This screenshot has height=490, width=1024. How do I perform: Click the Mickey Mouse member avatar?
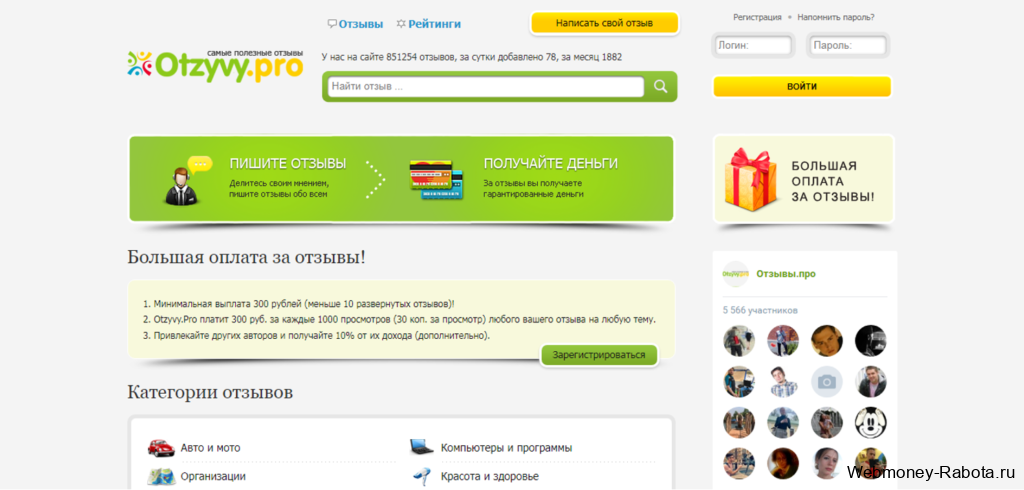click(x=871, y=422)
